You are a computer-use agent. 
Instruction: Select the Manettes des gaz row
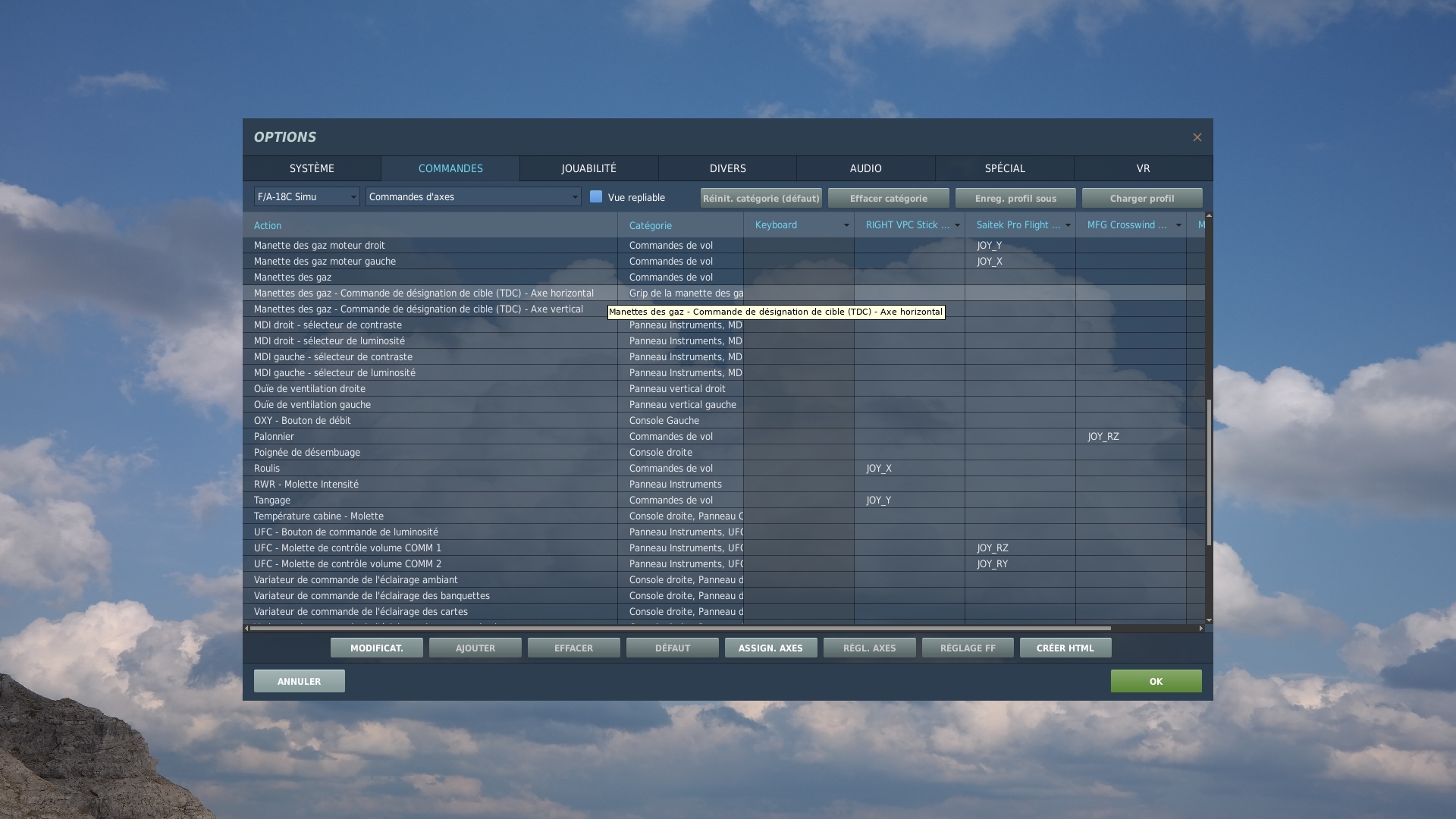[x=723, y=277]
